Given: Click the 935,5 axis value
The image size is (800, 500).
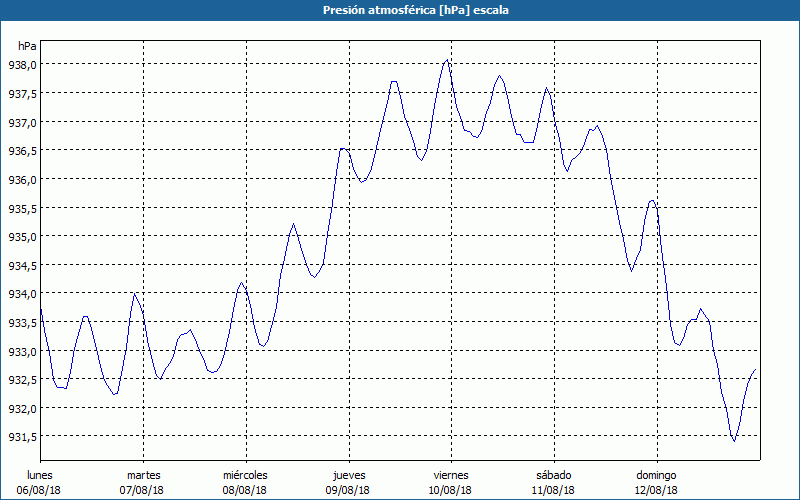Looking at the screenshot, I should coord(22,208).
